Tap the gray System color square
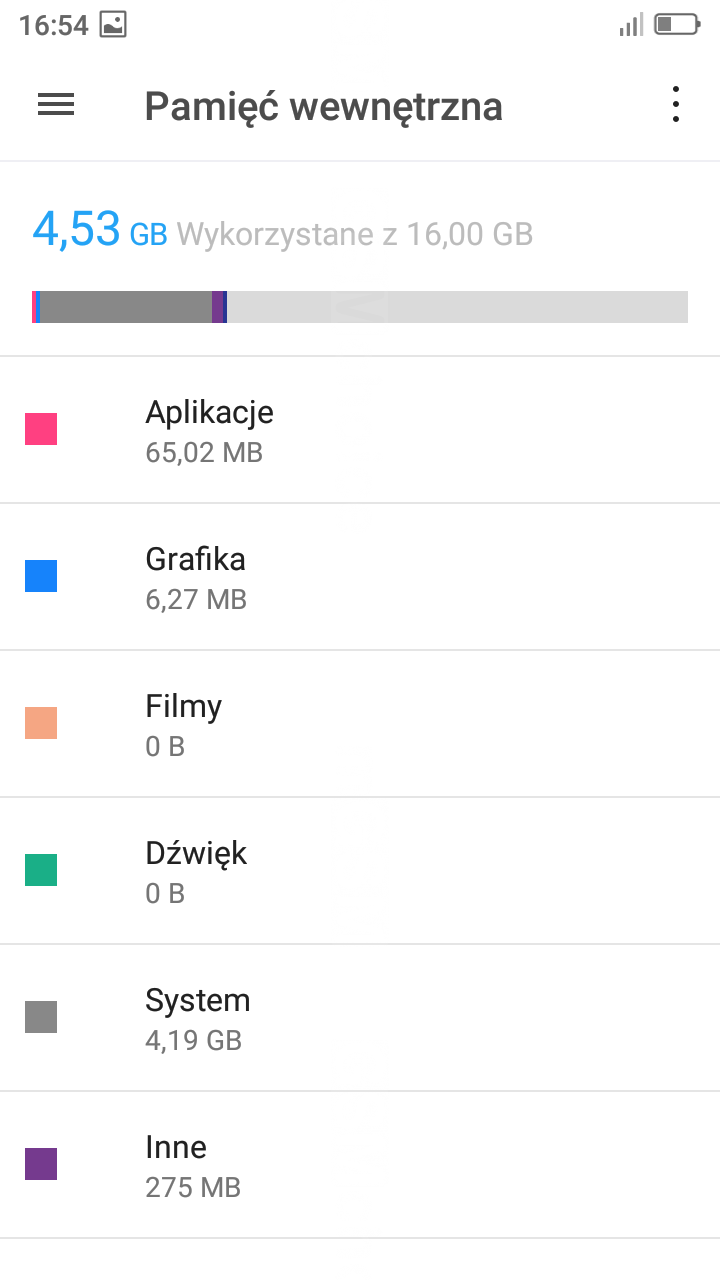 [x=41, y=1017]
